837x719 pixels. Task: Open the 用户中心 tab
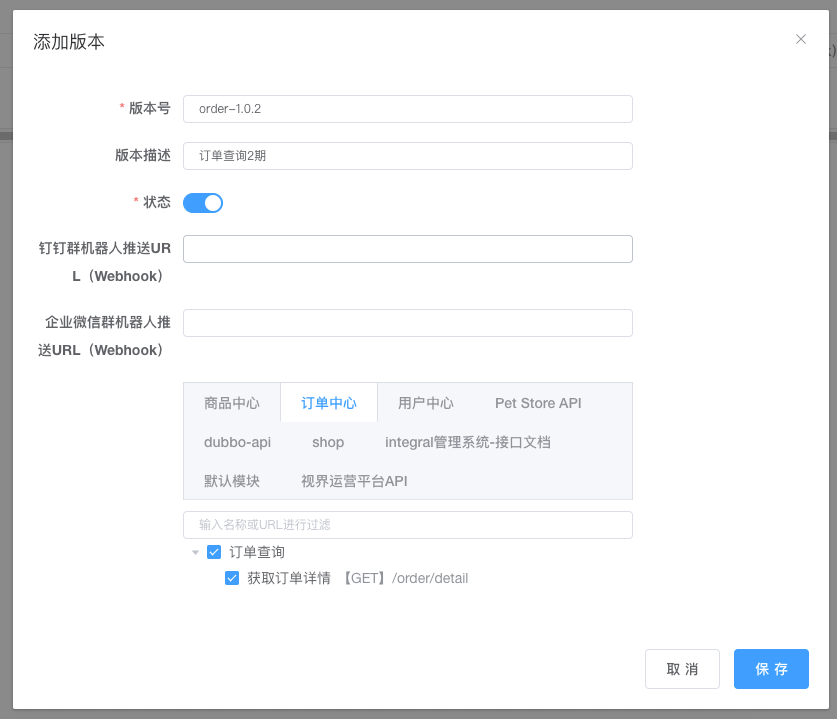pyautogui.click(x=425, y=403)
